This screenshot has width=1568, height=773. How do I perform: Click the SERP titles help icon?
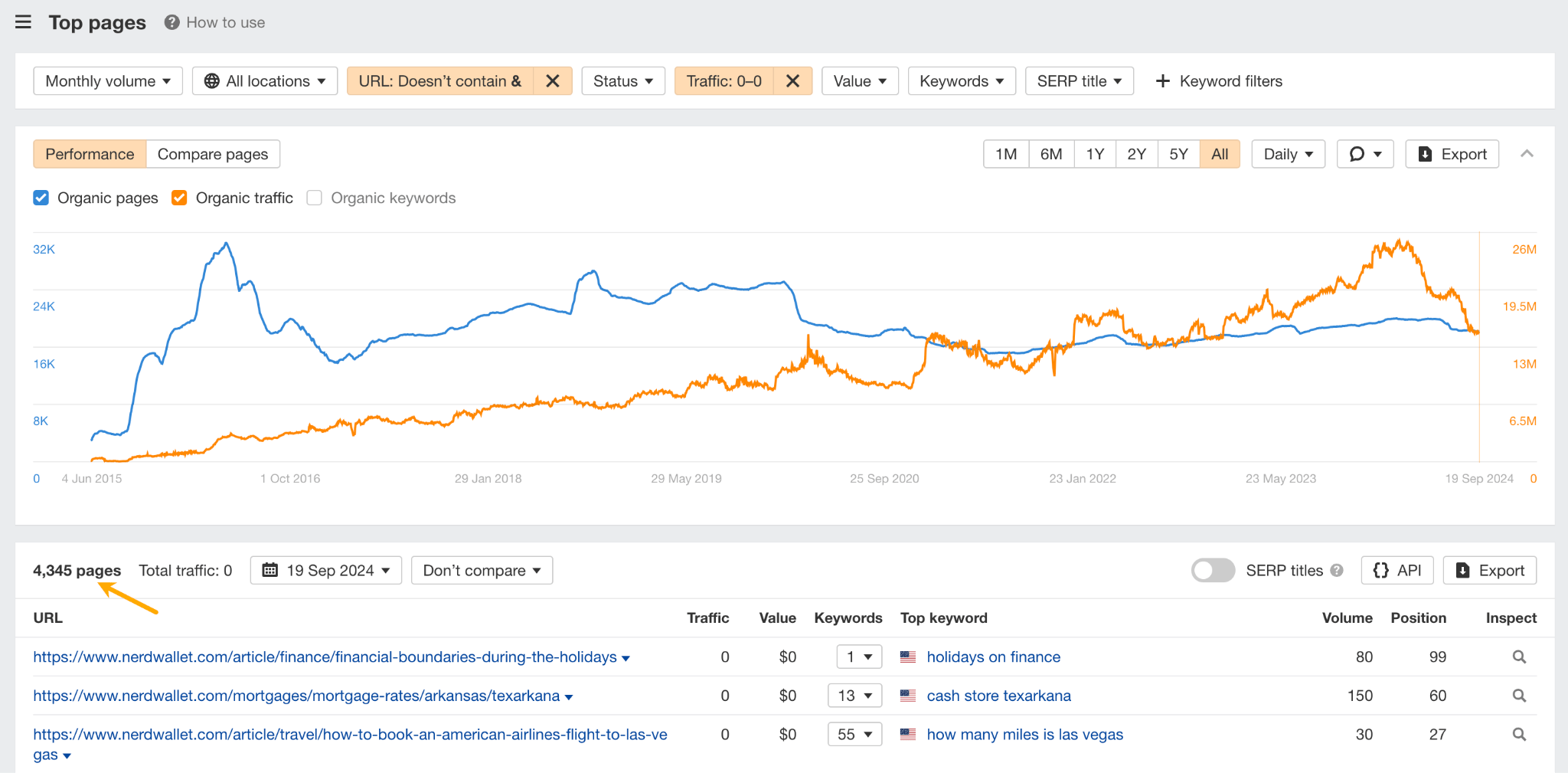(1337, 571)
